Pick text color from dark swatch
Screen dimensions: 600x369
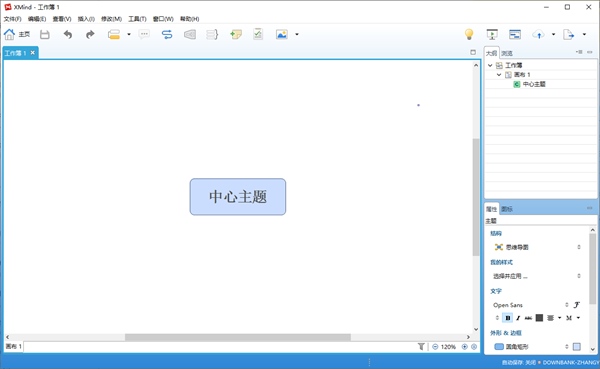pos(539,318)
